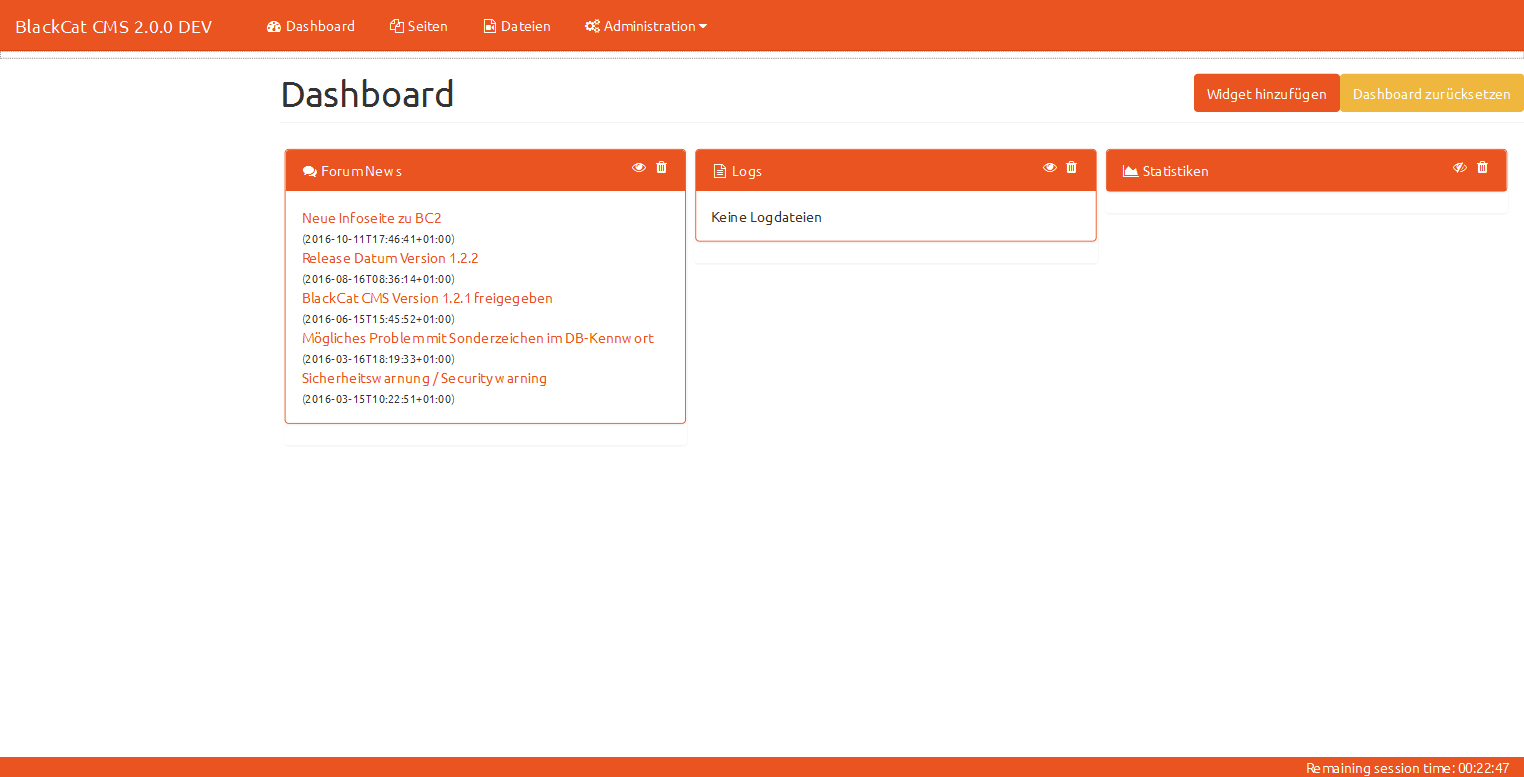
Task: Go to Seiten in navigation bar
Action: [x=419, y=26]
